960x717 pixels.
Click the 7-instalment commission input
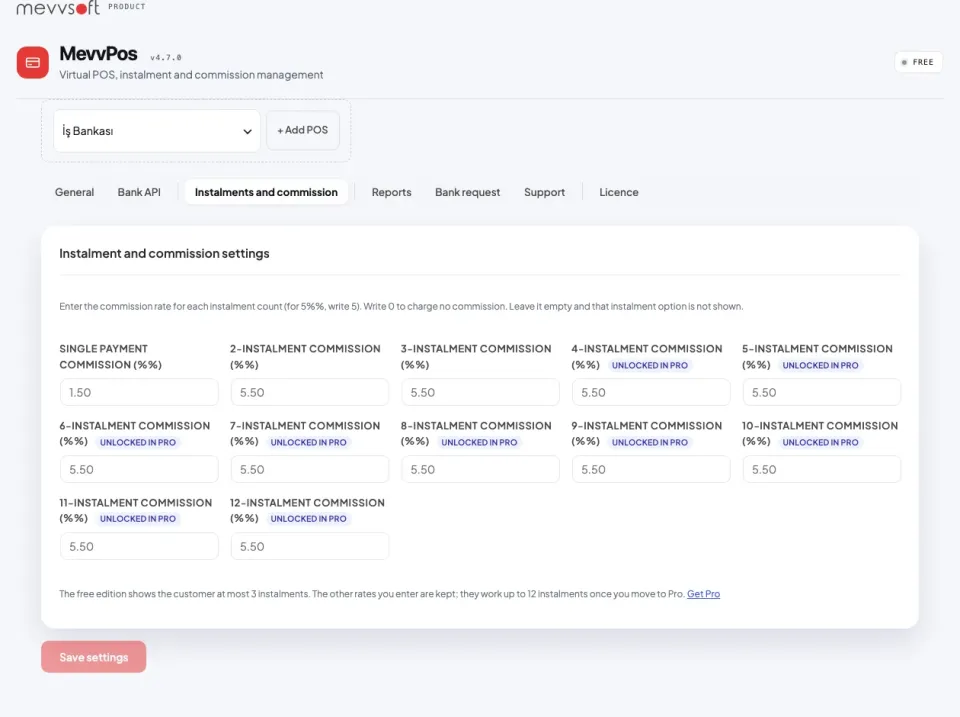click(310, 469)
